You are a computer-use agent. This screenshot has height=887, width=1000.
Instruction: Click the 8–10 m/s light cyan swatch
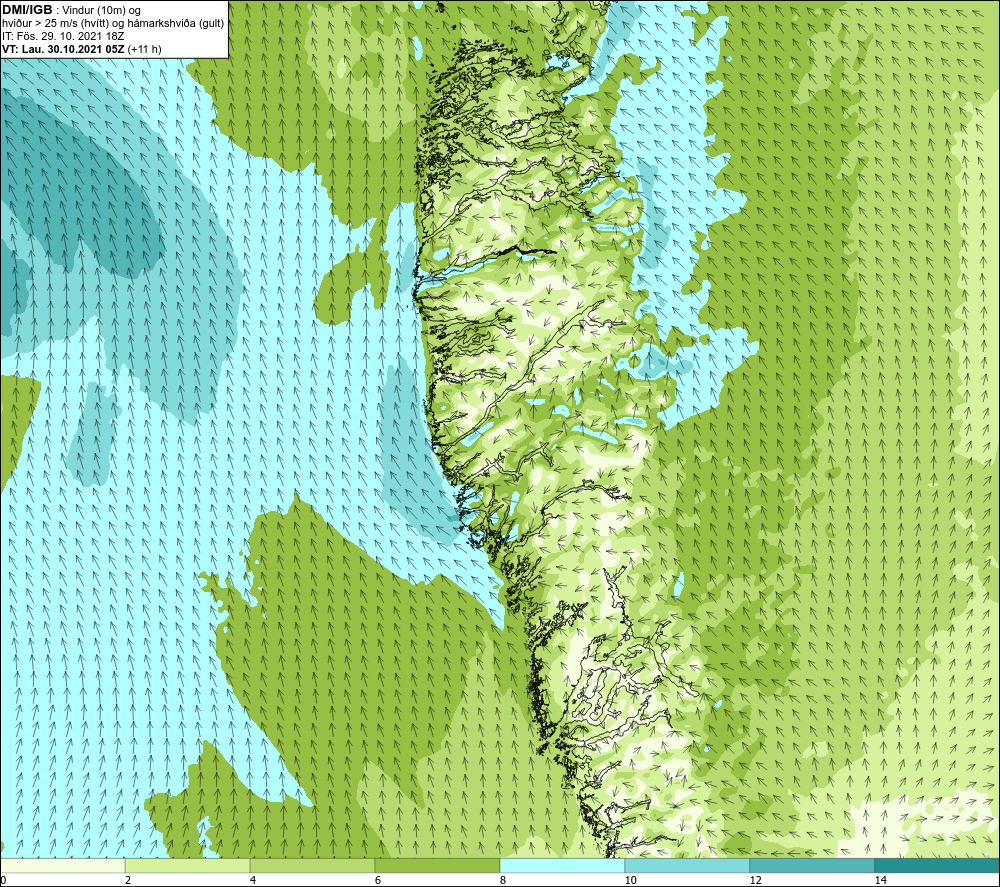562,865
